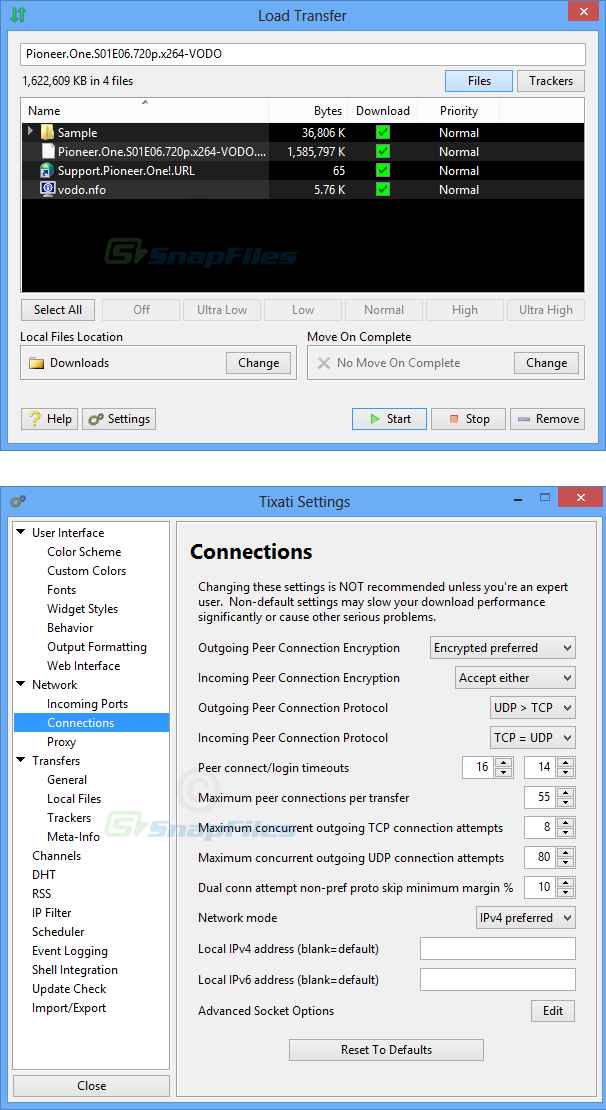Remove the transfer

click(x=548, y=419)
